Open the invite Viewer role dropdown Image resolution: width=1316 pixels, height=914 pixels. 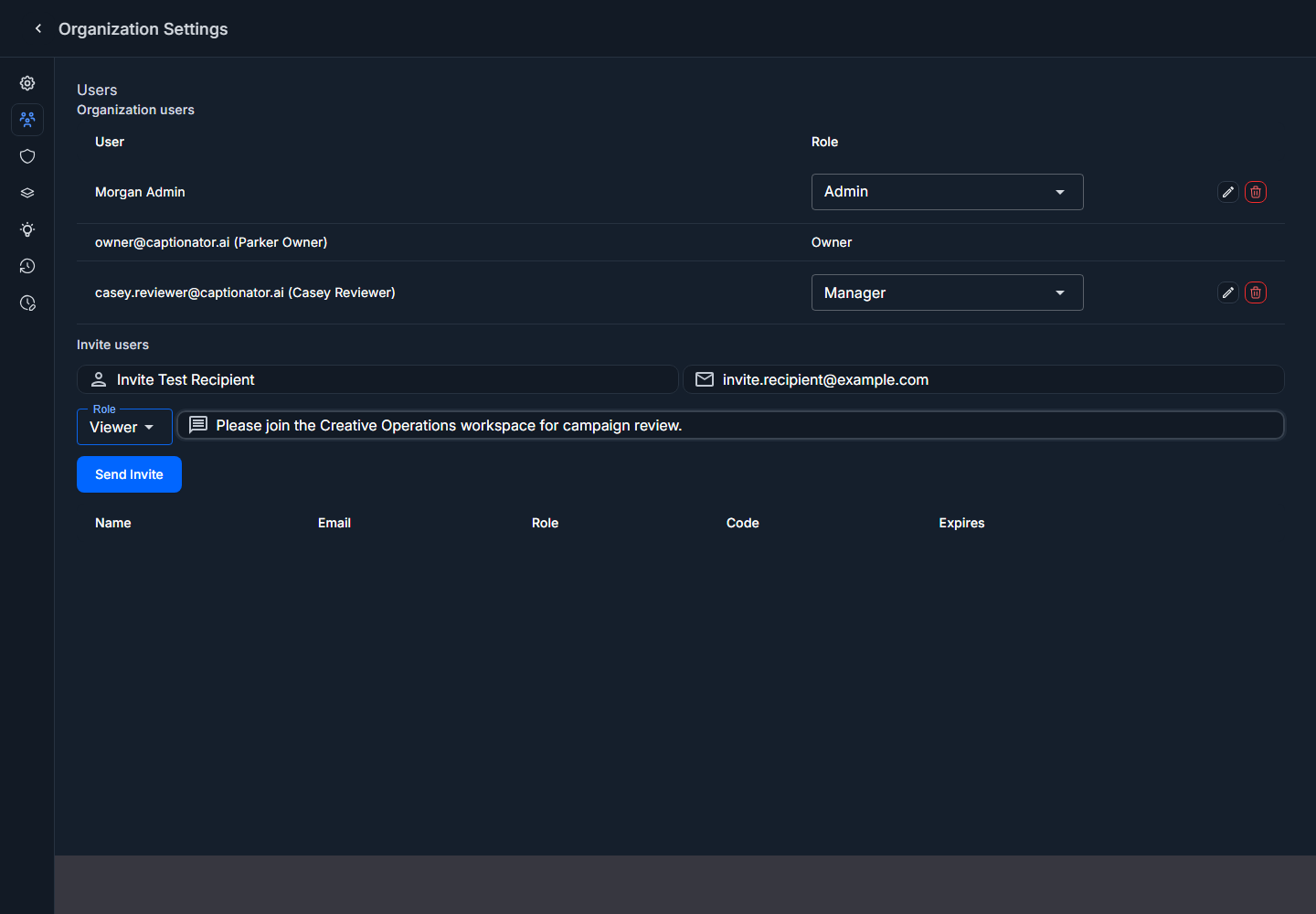point(124,427)
